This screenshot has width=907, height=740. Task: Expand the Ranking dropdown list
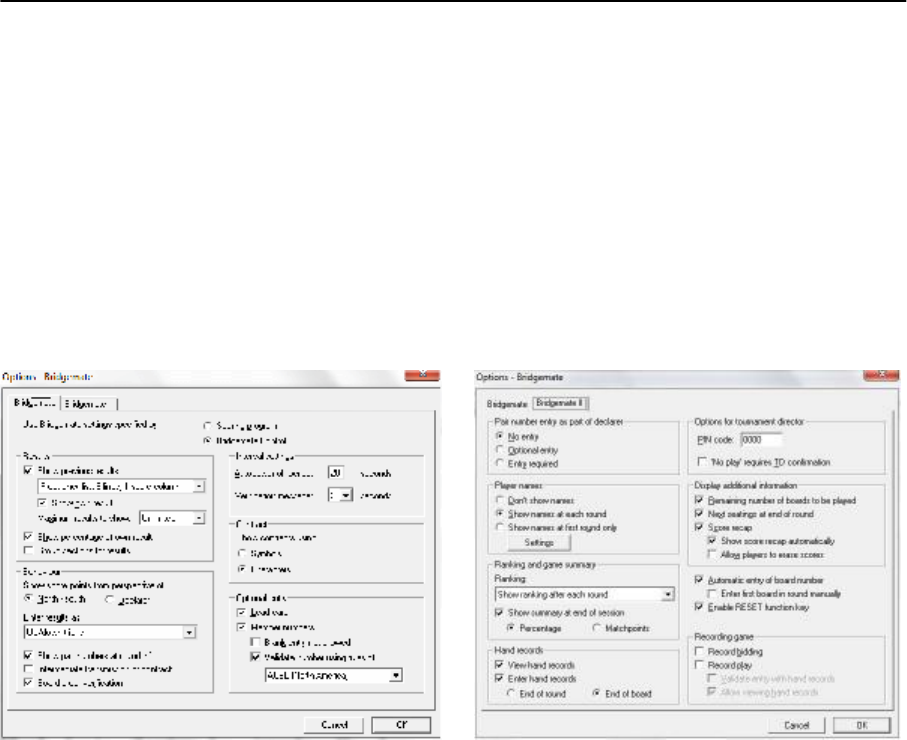(x=668, y=594)
